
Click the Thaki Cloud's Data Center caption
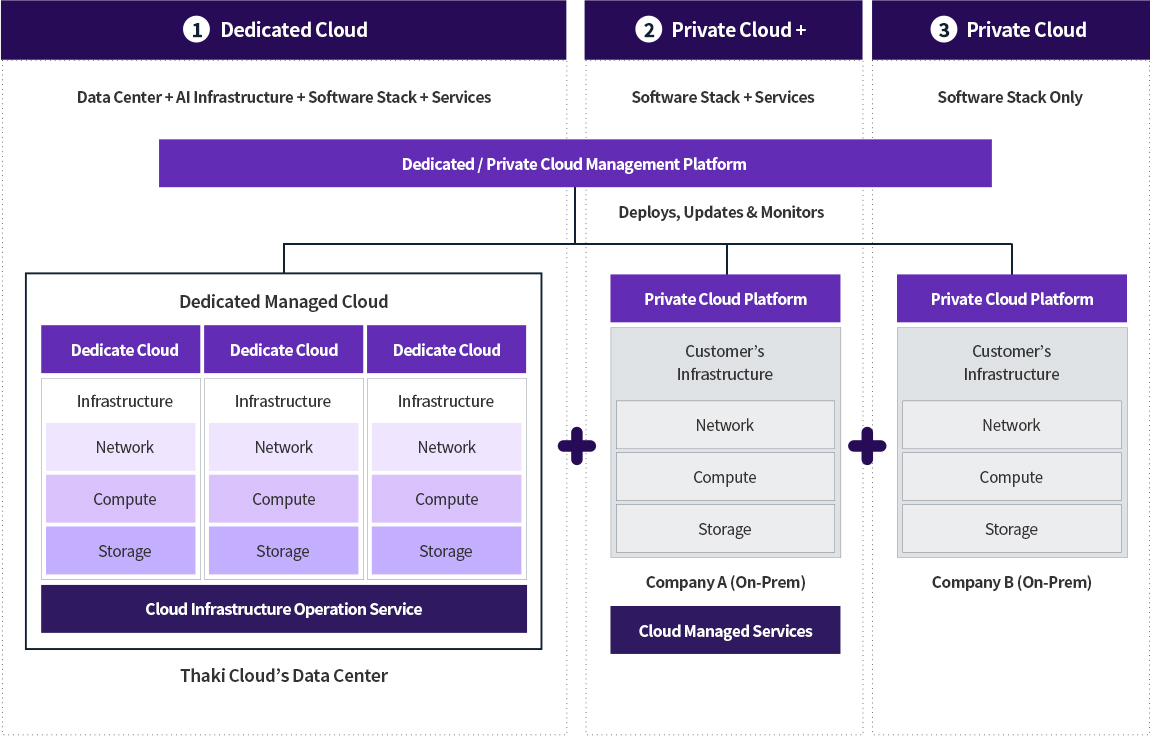point(284,676)
